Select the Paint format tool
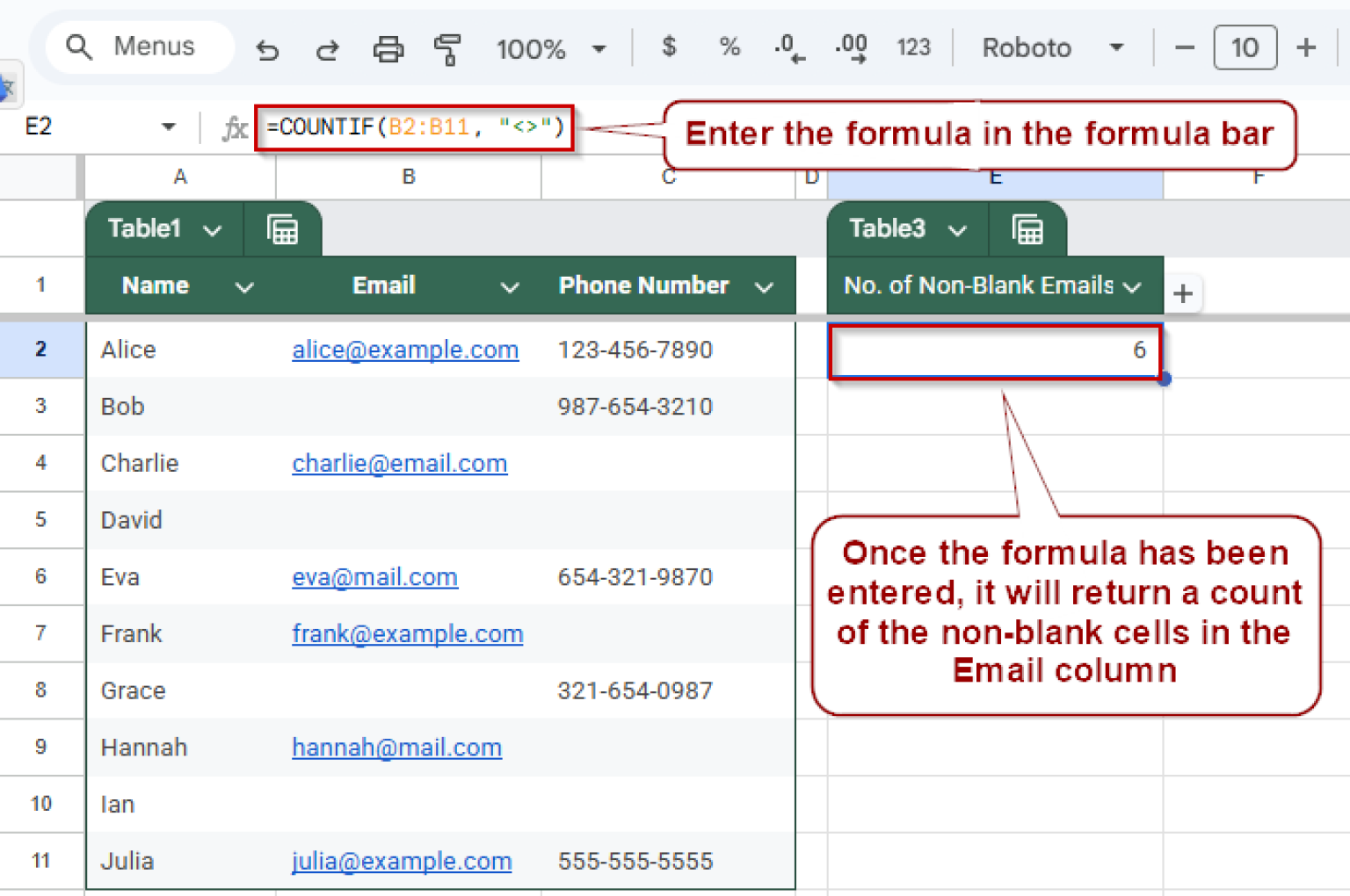Screen dimensions: 1350x896 click(x=448, y=48)
